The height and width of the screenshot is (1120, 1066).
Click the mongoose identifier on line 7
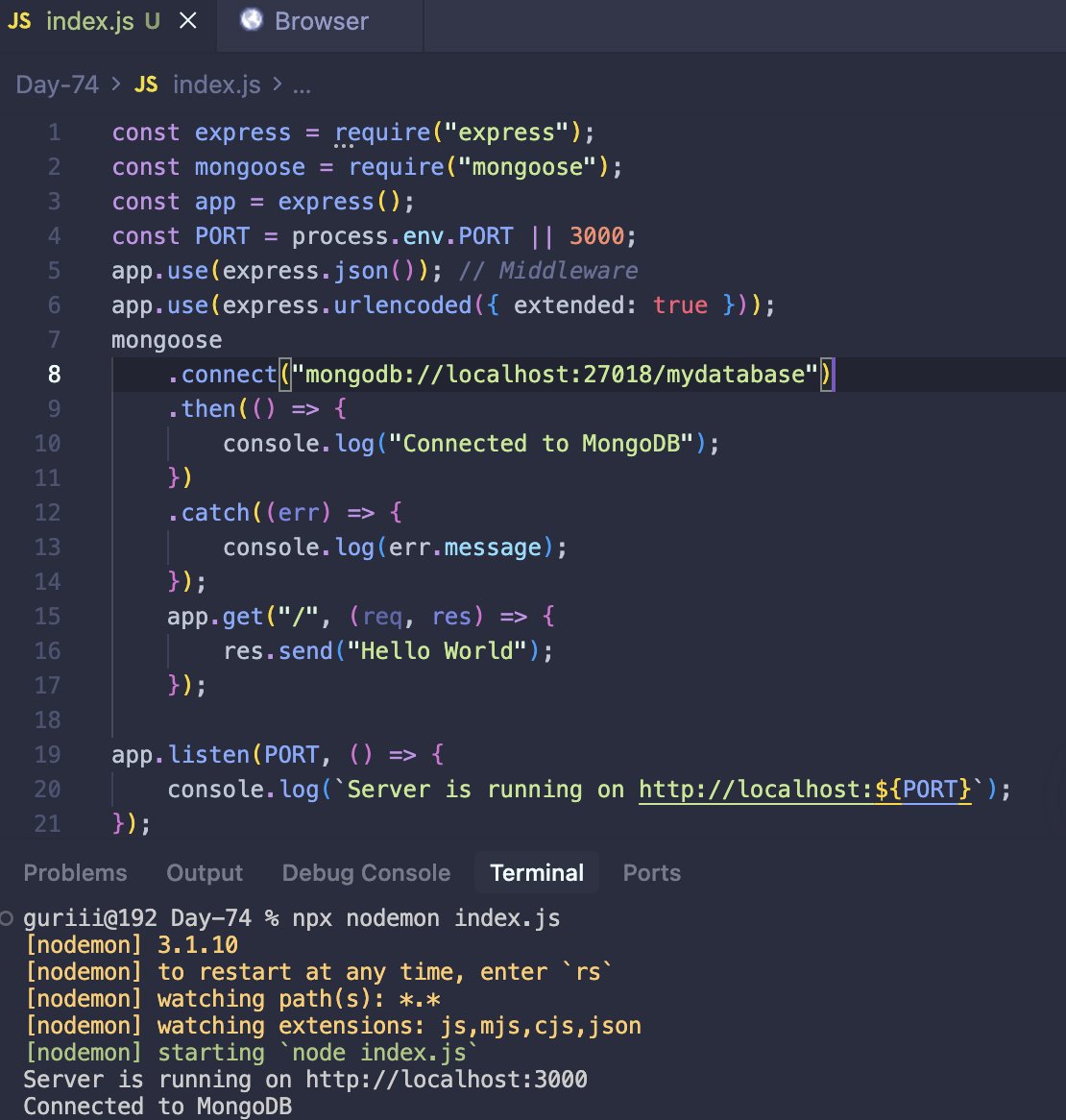click(x=166, y=340)
